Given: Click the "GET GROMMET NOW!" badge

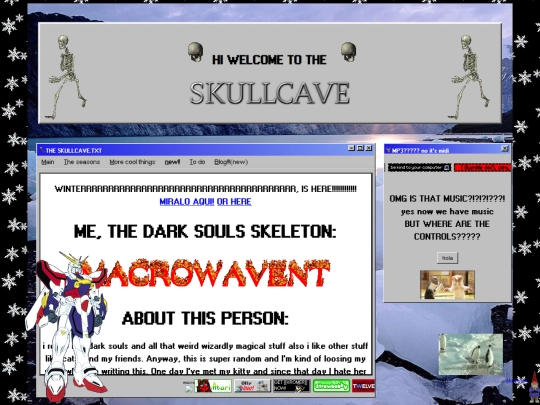Looking at the screenshot, I should (x=291, y=386).
